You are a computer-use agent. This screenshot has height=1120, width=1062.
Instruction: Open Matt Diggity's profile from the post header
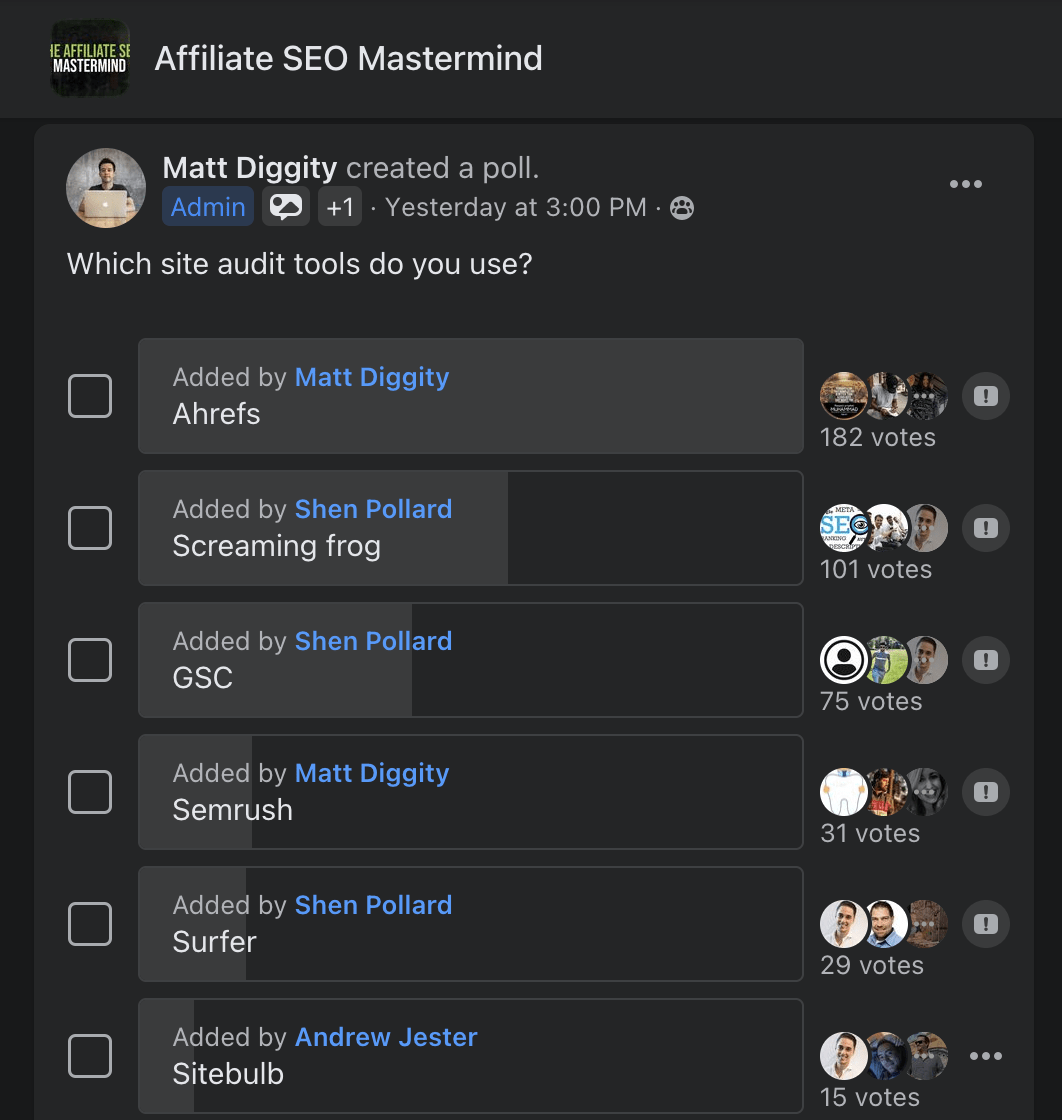point(249,168)
